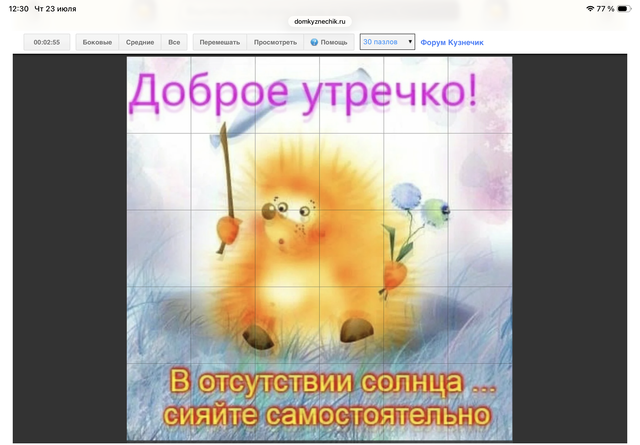Image resolution: width=640 pixels, height=445 pixels.
Task: Shuffle the puzzle with Перемешать
Action: (x=220, y=42)
